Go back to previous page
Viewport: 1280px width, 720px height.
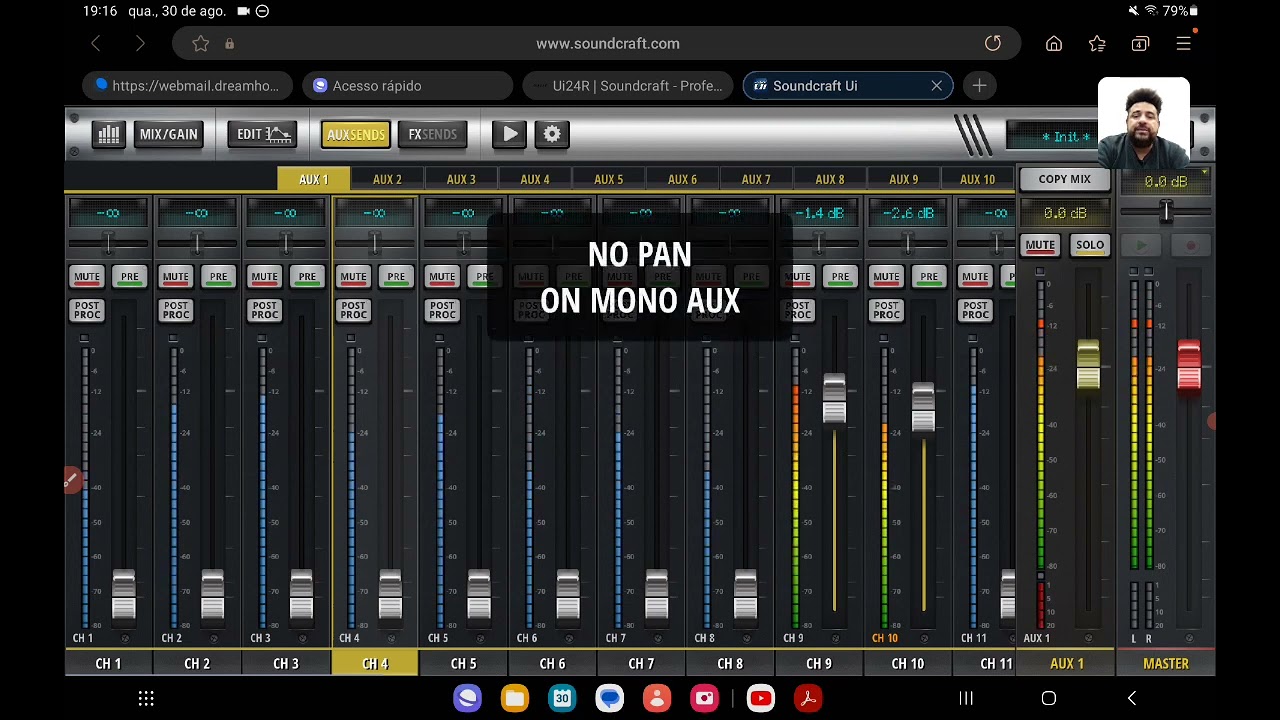(x=96, y=44)
